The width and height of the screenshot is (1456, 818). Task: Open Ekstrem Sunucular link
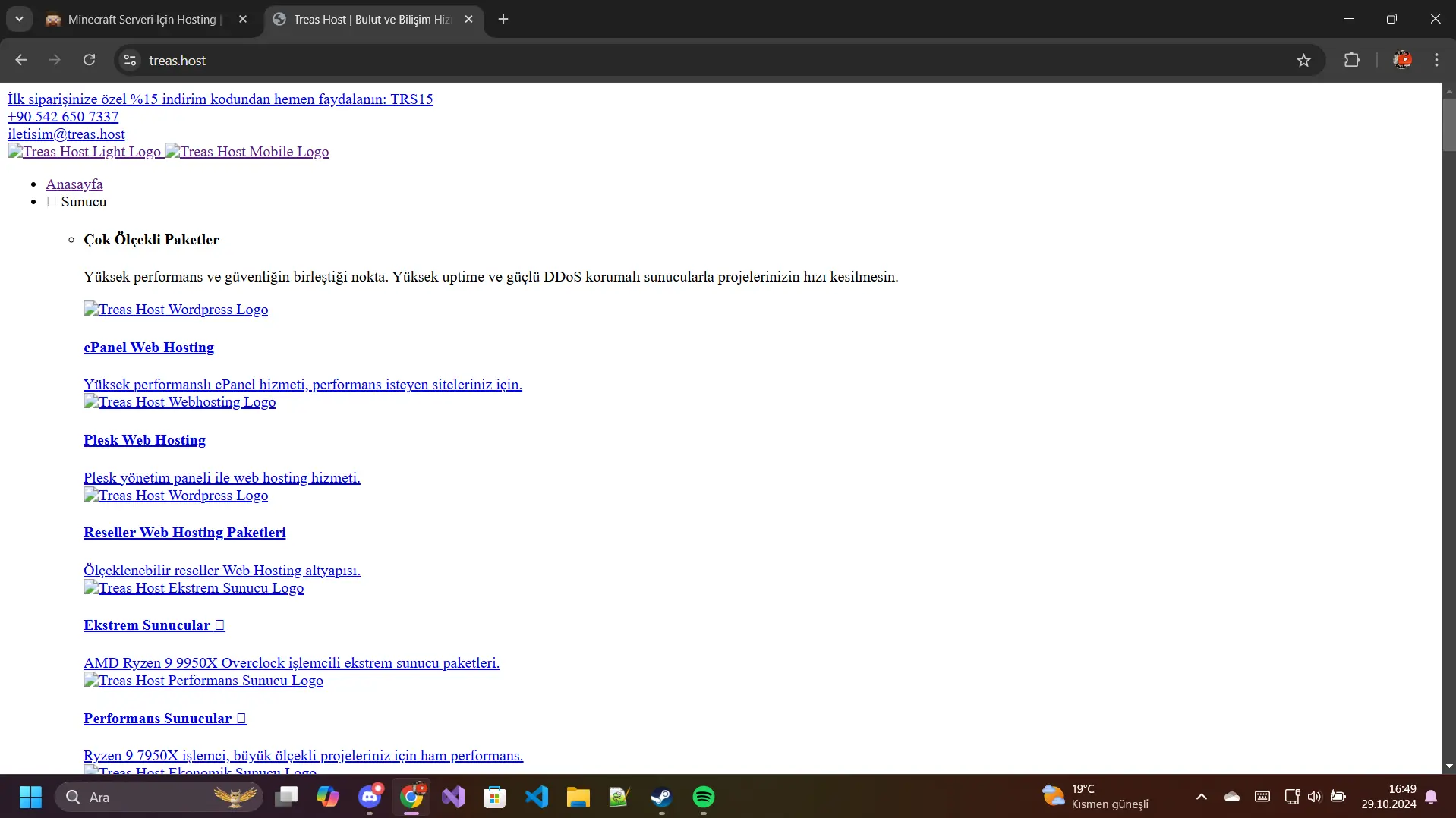pyautogui.click(x=154, y=625)
